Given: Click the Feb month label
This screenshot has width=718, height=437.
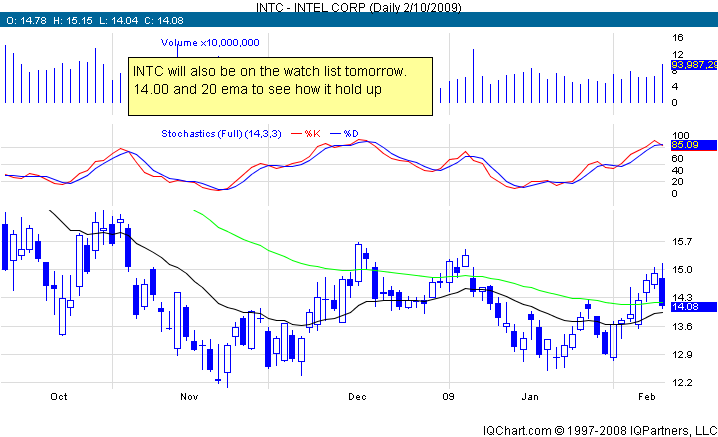Looking at the screenshot, I should [x=647, y=397].
